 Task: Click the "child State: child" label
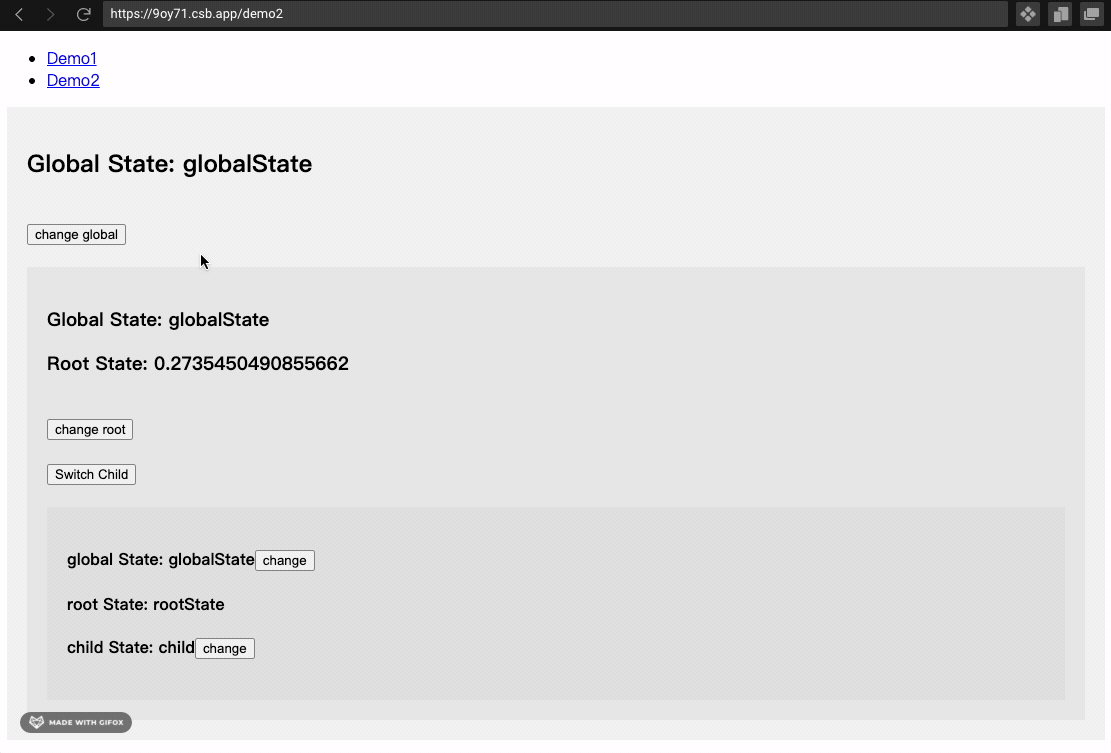pyautogui.click(x=130, y=647)
